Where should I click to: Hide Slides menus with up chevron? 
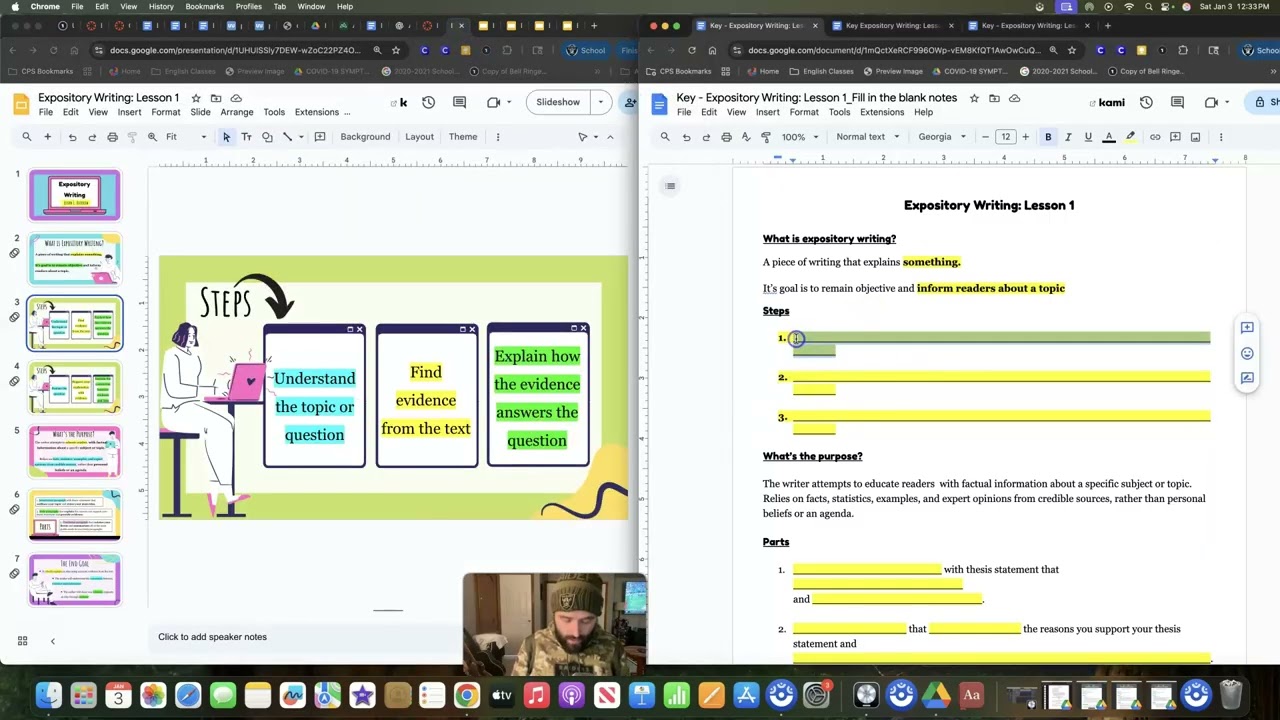pyautogui.click(x=610, y=137)
